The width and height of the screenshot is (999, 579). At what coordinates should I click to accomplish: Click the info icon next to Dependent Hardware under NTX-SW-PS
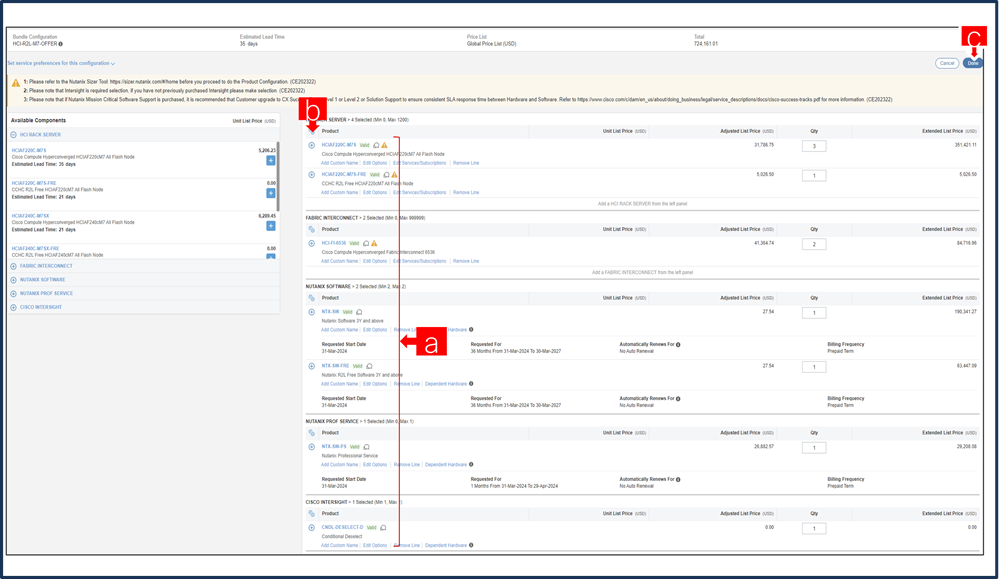coord(471,464)
